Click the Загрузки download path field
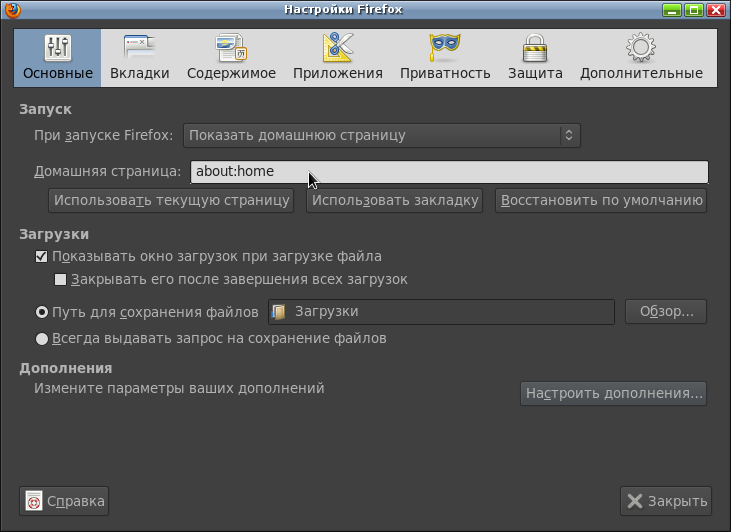The width and height of the screenshot is (731, 532). point(441,312)
